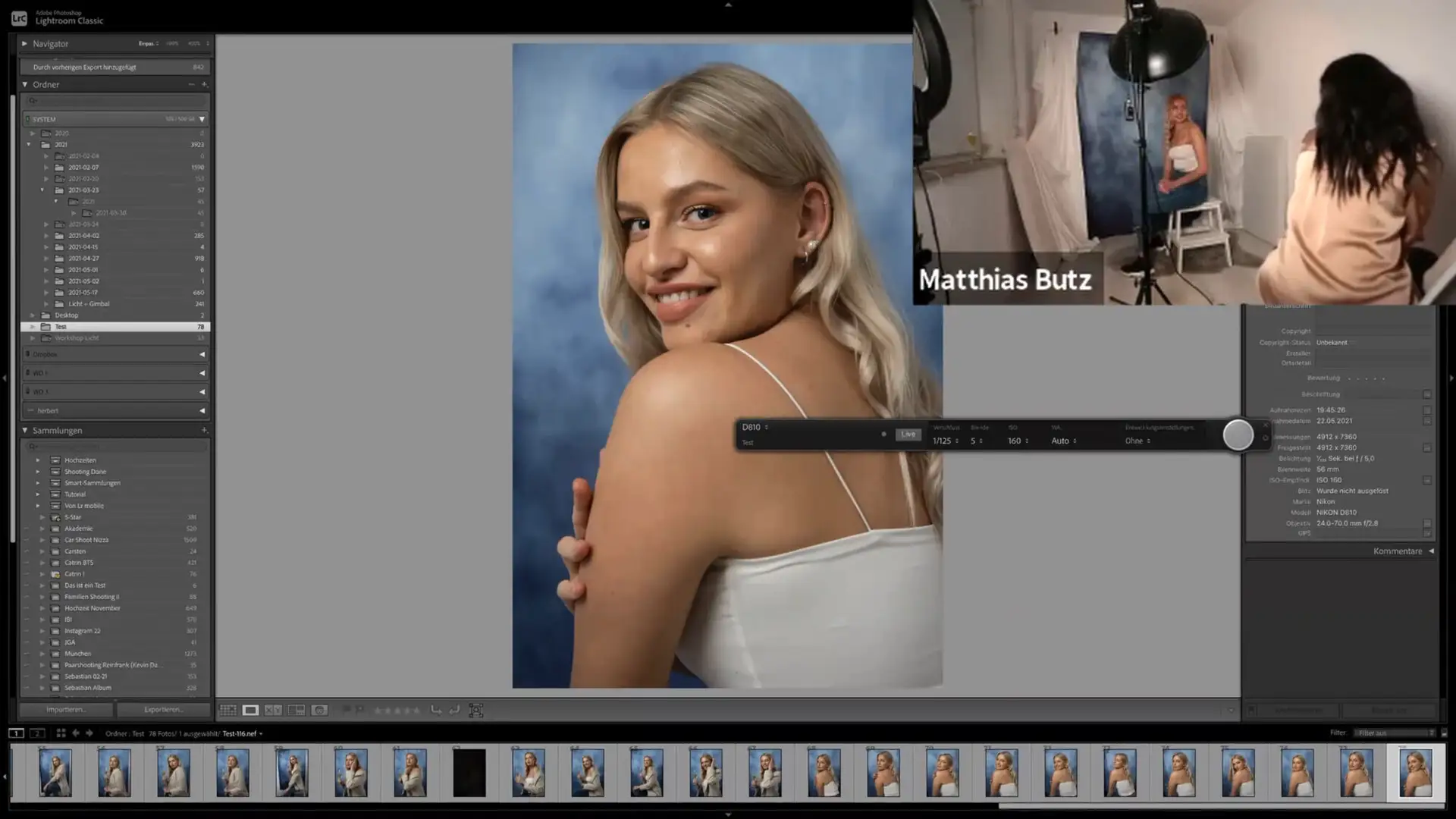Screen dimensions: 1456x819
Task: Click the face region draw icon
Action: coord(476,711)
